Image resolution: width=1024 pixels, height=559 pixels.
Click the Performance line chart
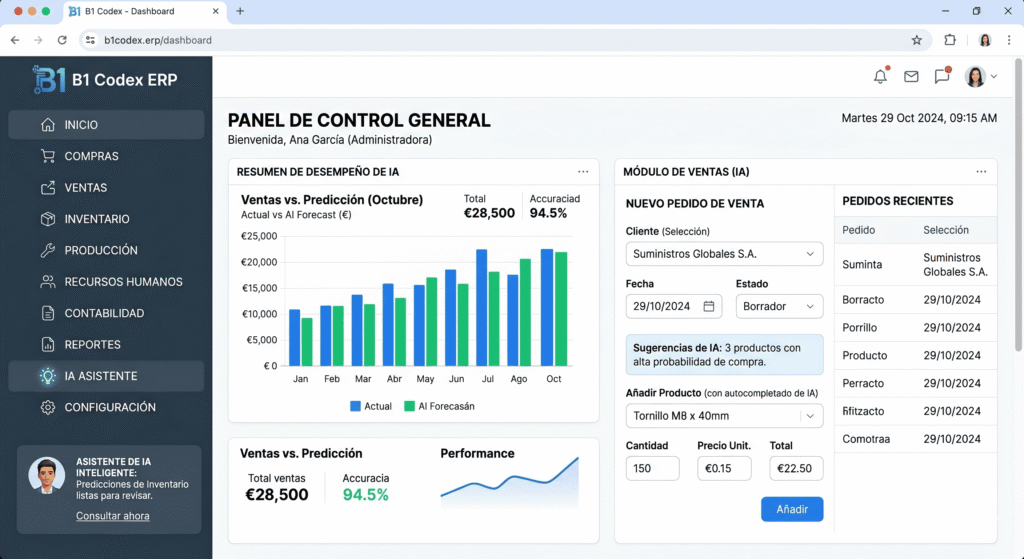[x=509, y=481]
